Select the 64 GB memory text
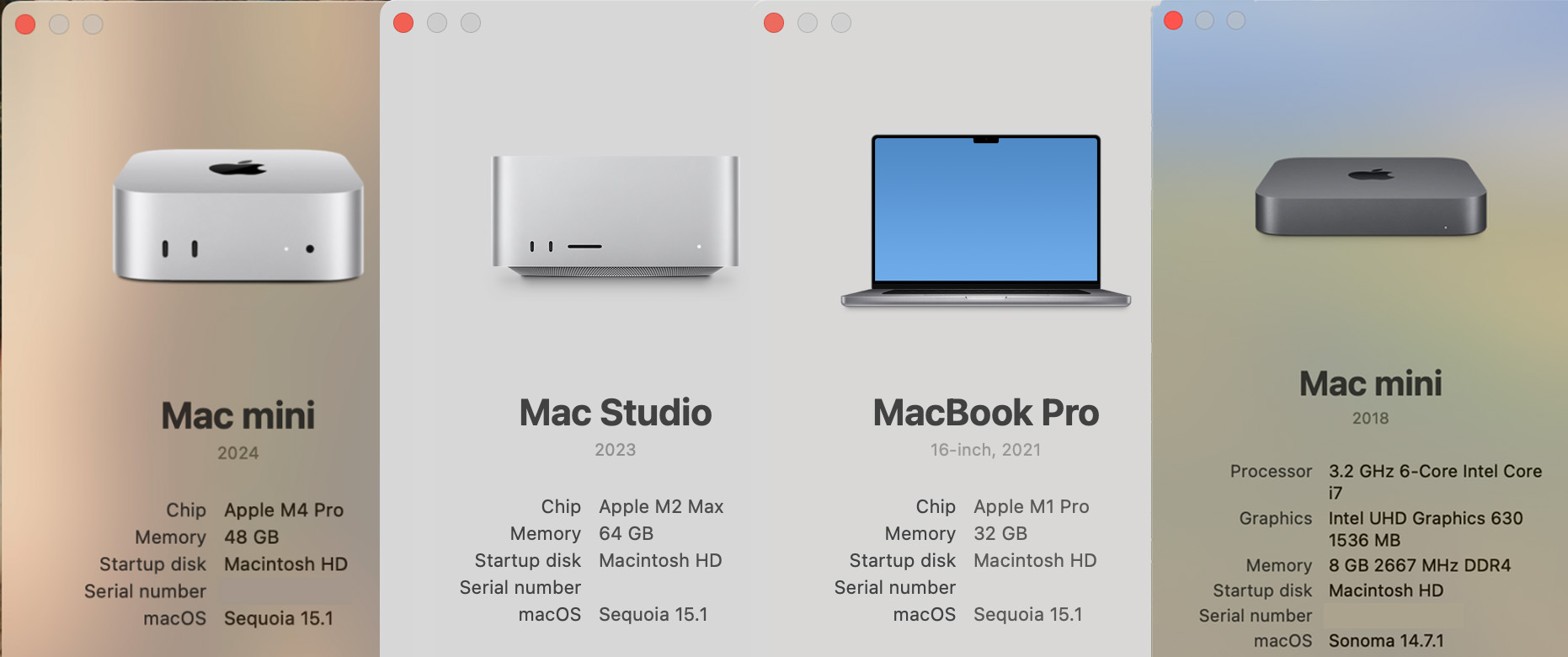The image size is (1568, 657). (626, 533)
